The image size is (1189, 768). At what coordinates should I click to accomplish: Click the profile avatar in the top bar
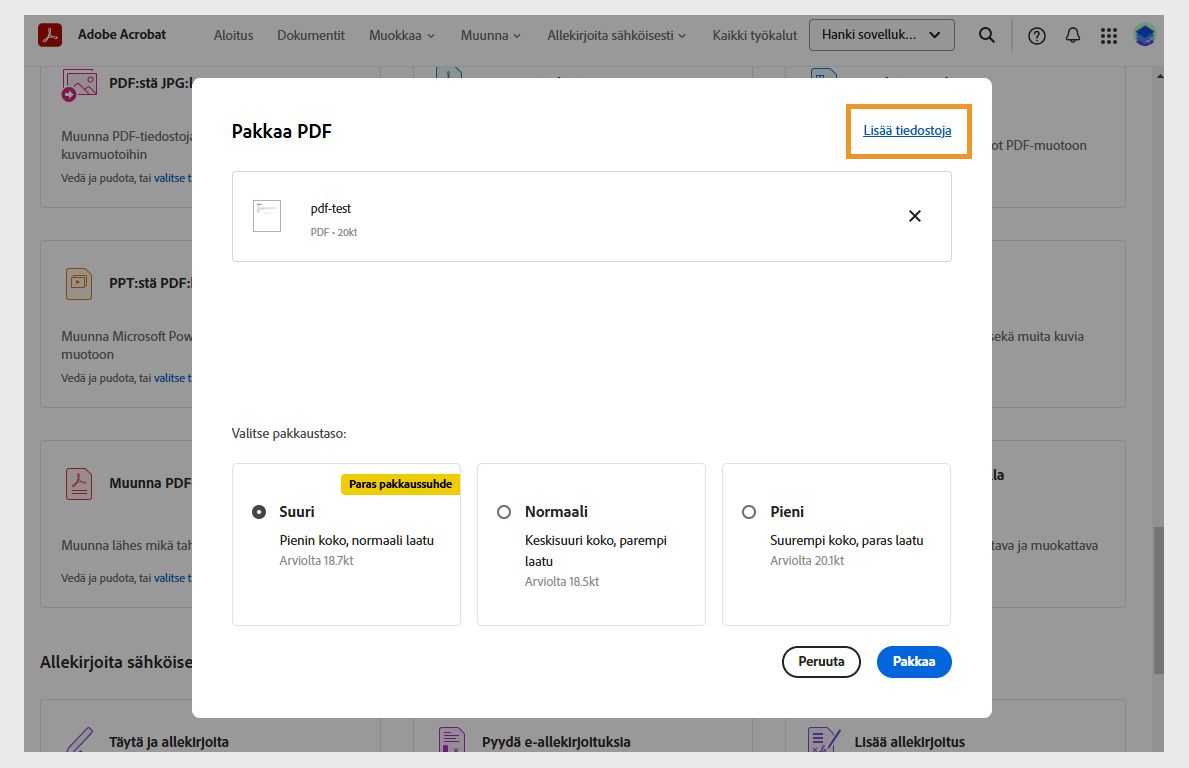(x=1144, y=35)
